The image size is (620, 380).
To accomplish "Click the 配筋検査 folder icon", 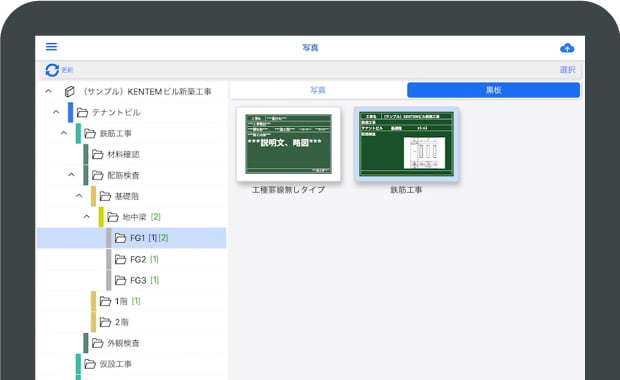I will pos(98,175).
